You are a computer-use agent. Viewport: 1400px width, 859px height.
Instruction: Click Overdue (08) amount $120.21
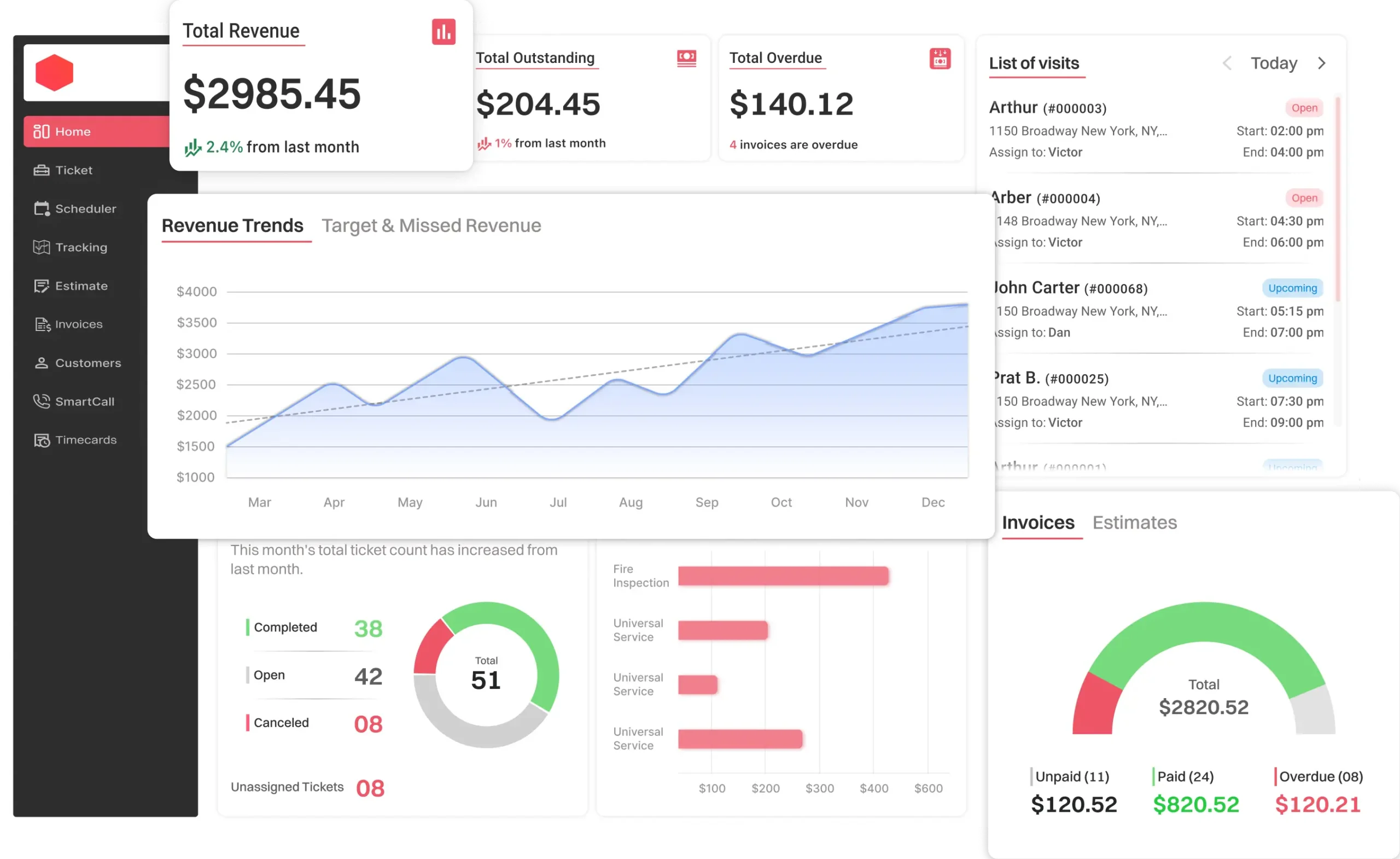point(1317,804)
